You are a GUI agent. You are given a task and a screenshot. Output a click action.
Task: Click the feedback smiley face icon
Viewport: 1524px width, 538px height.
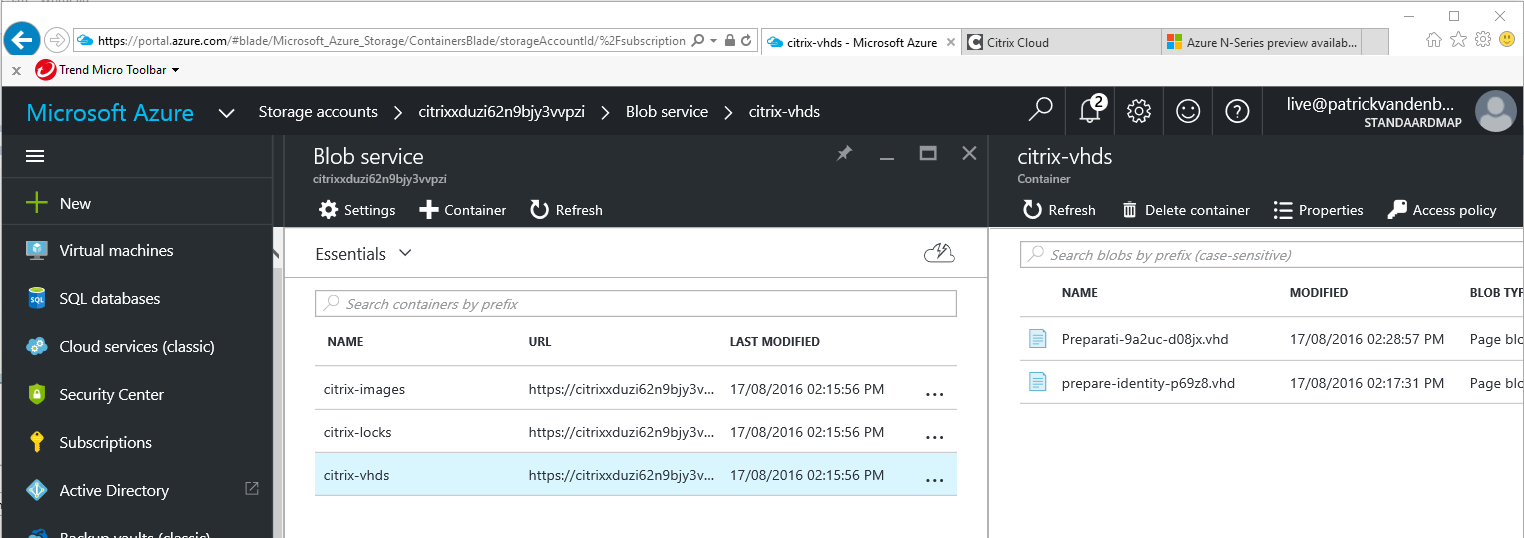click(x=1187, y=111)
